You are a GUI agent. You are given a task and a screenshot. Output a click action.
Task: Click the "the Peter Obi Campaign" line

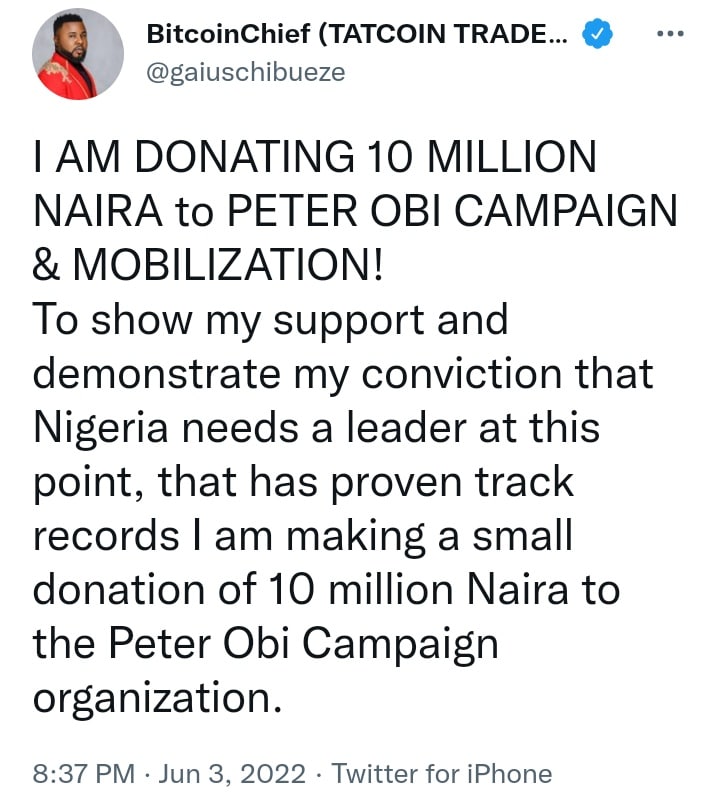point(265,644)
